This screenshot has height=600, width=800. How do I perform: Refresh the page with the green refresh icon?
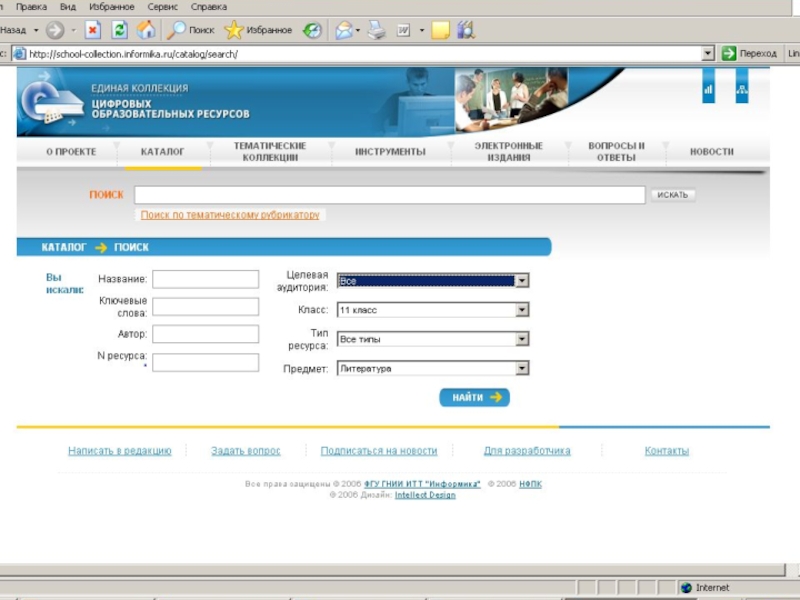pos(119,30)
